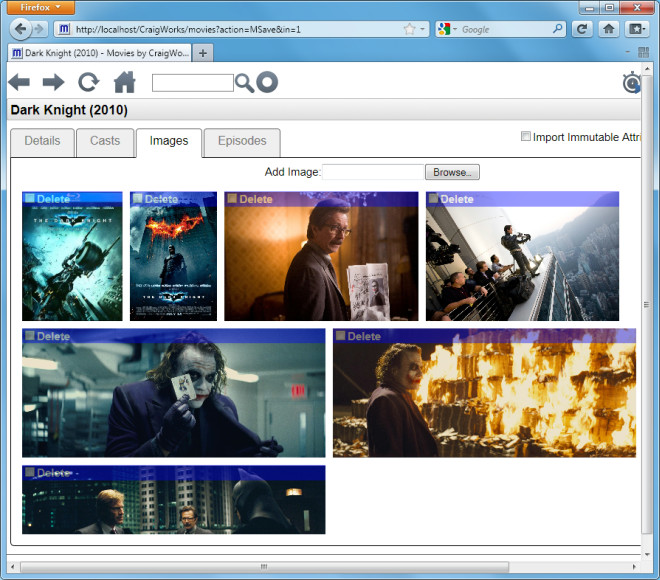Select the Images tab

click(x=169, y=143)
